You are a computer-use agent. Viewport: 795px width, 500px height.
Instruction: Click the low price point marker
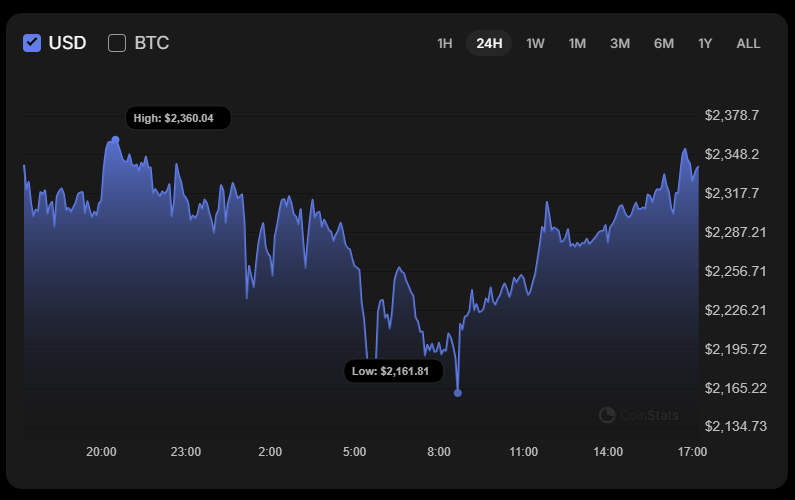tap(458, 393)
